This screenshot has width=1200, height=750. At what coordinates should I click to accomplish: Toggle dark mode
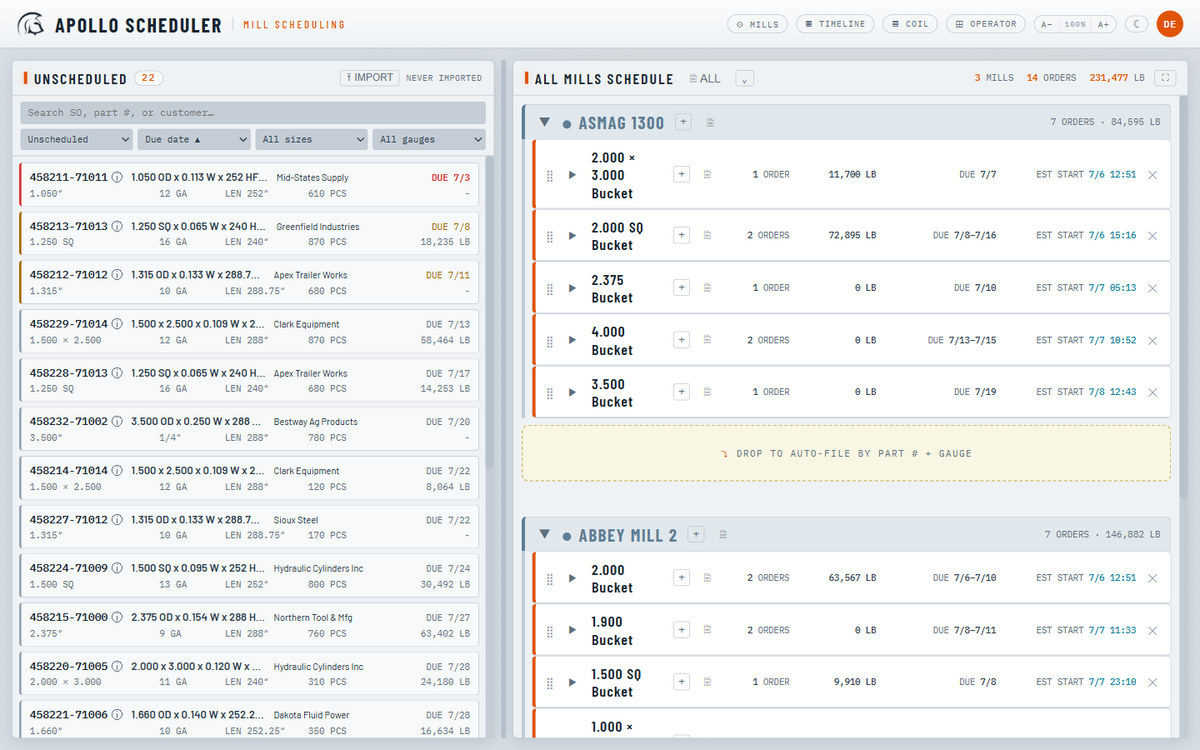pos(1137,24)
